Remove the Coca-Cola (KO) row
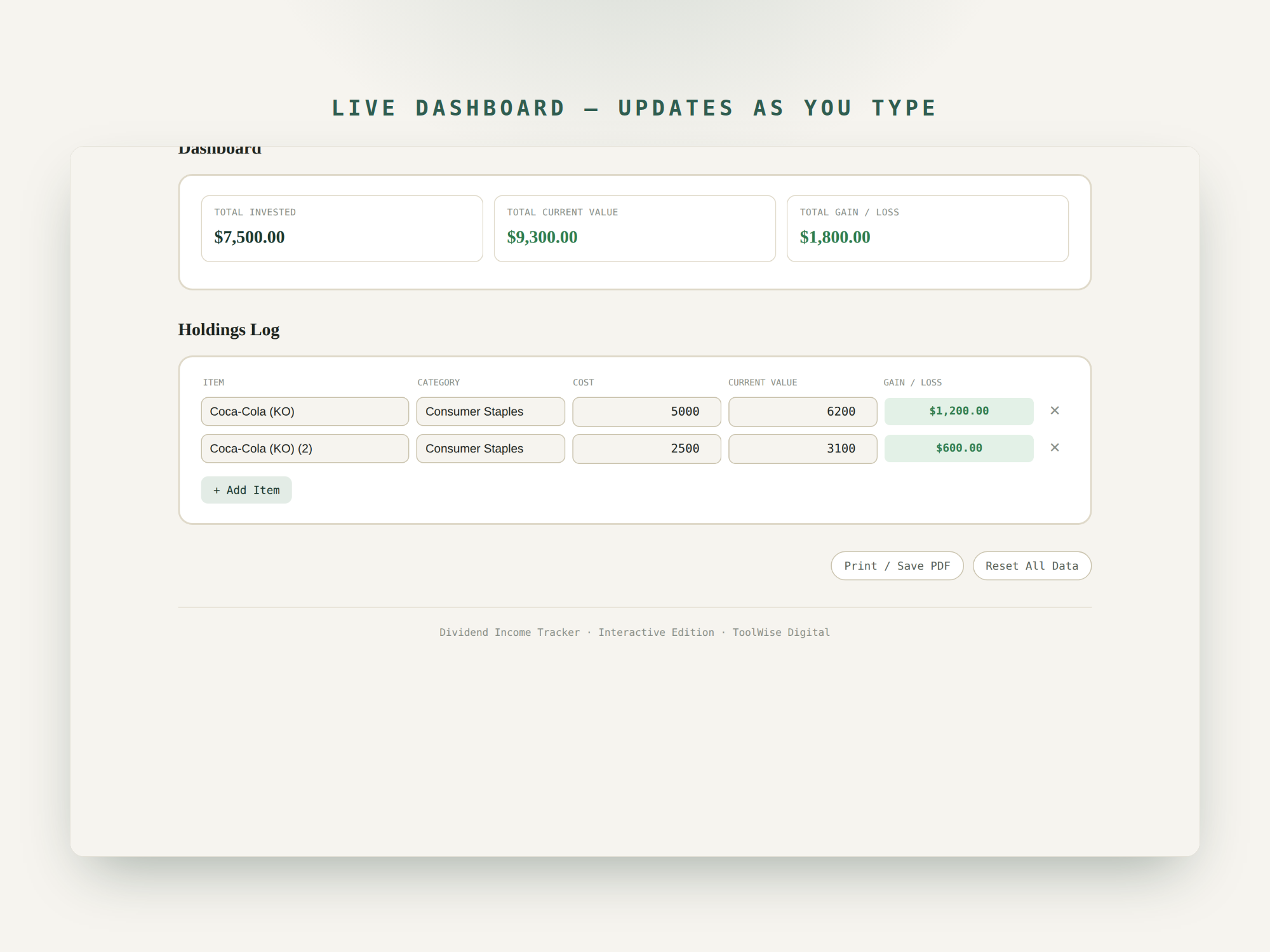The height and width of the screenshot is (952, 1270). point(1055,411)
